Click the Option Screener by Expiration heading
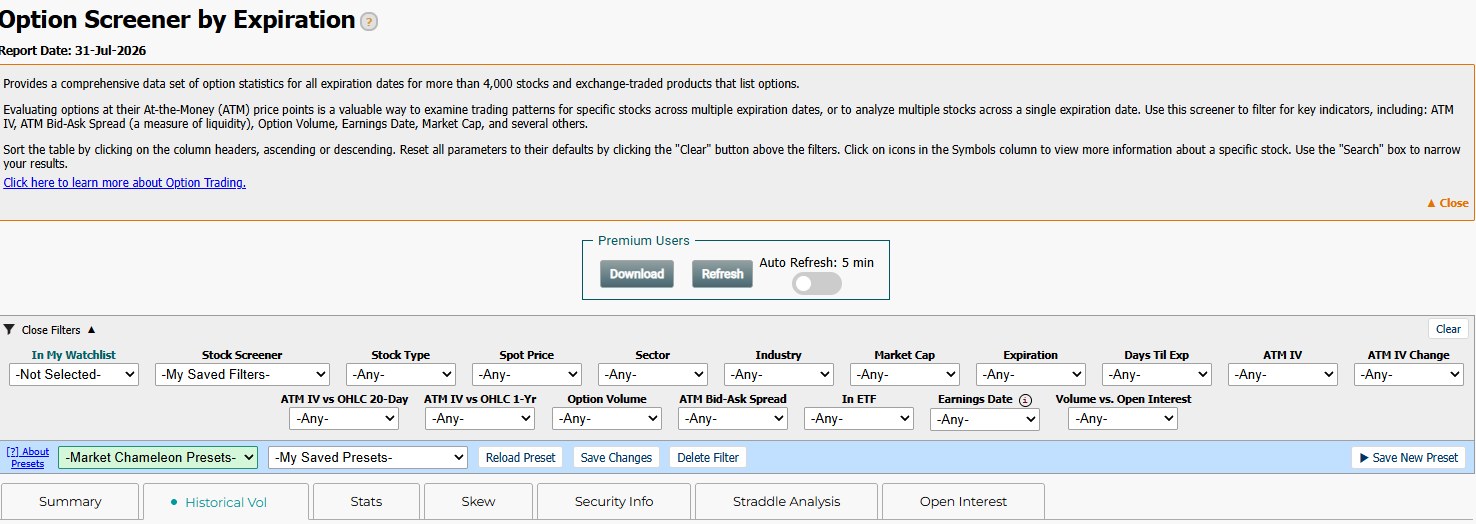This screenshot has width=1476, height=524. point(177,20)
